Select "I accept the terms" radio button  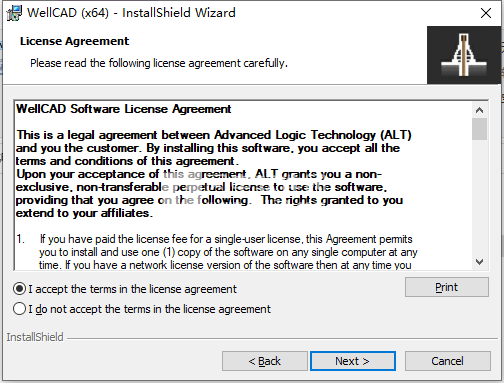[x=19, y=289]
